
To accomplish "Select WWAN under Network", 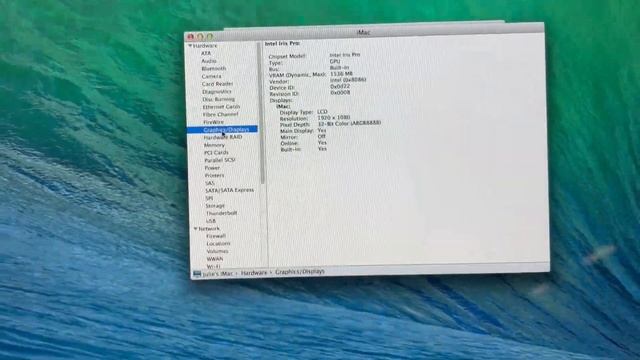I will point(215,259).
